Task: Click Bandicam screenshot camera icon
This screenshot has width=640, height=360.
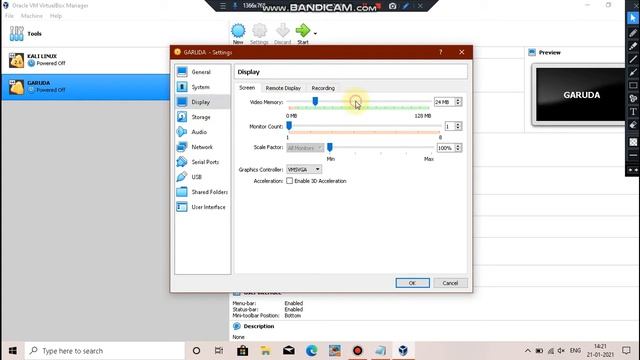Action: 392,6
